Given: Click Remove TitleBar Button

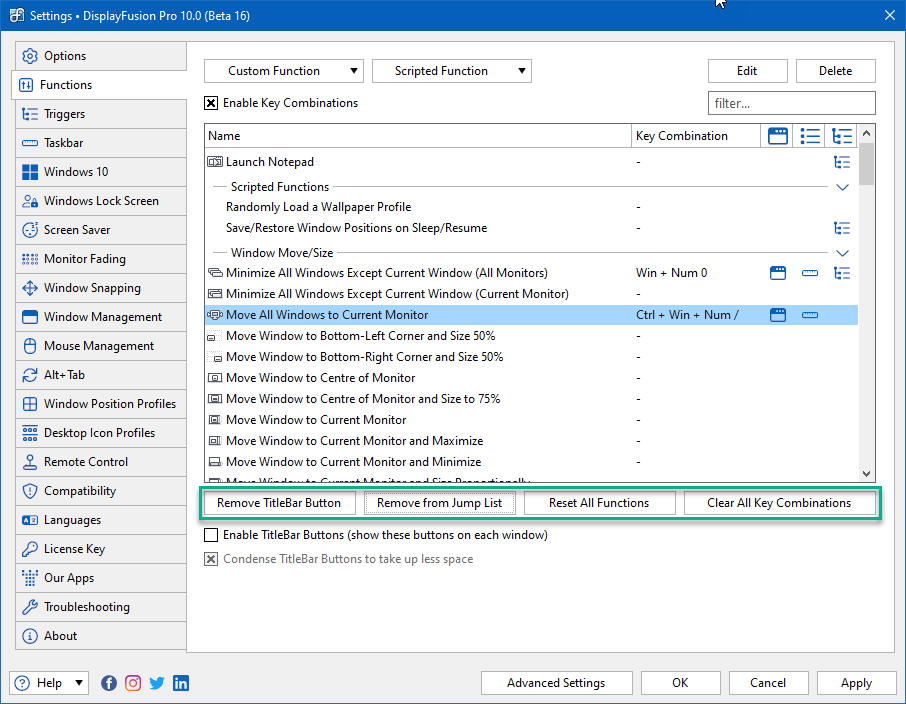Looking at the screenshot, I should click(x=279, y=503).
